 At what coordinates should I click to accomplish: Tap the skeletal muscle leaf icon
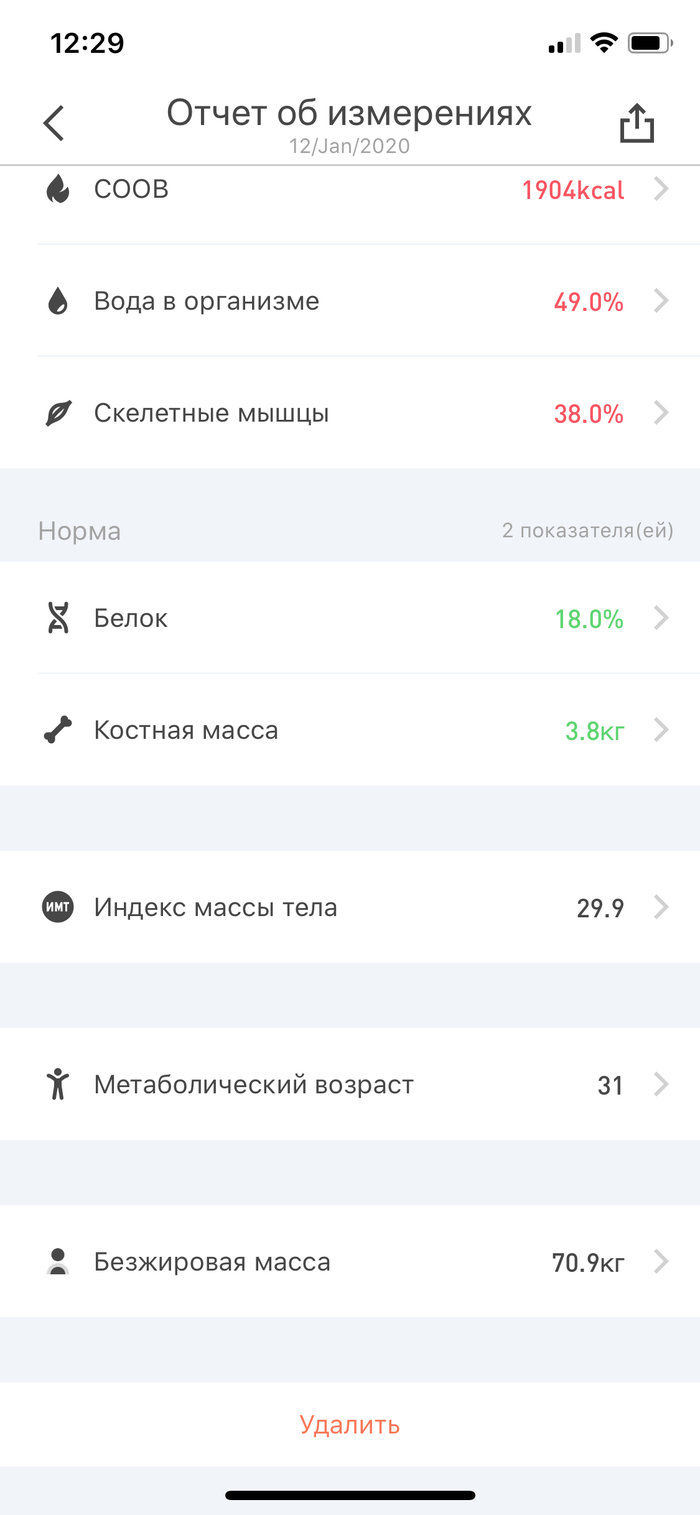(x=58, y=414)
